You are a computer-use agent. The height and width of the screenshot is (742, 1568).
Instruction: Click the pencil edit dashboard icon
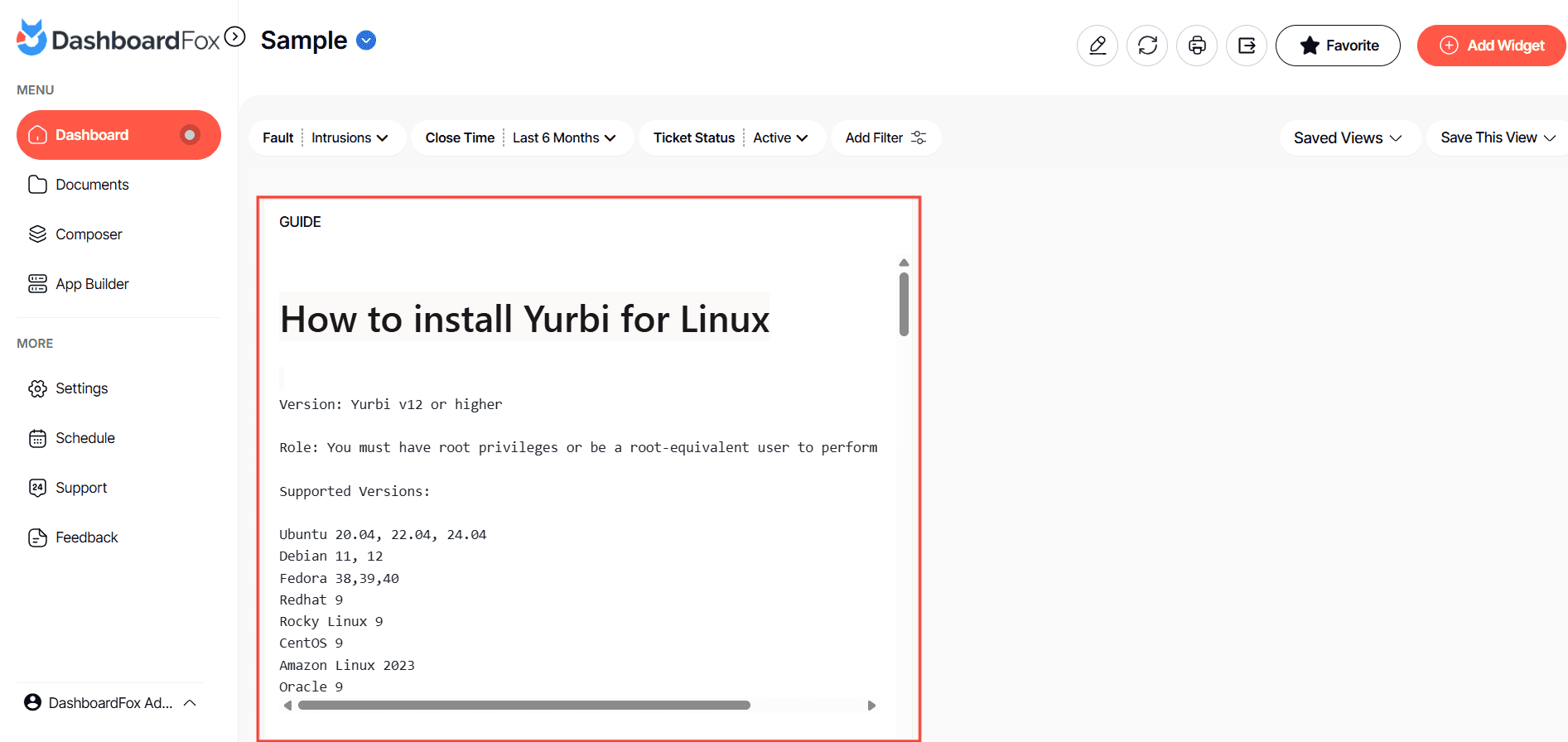[x=1097, y=46]
